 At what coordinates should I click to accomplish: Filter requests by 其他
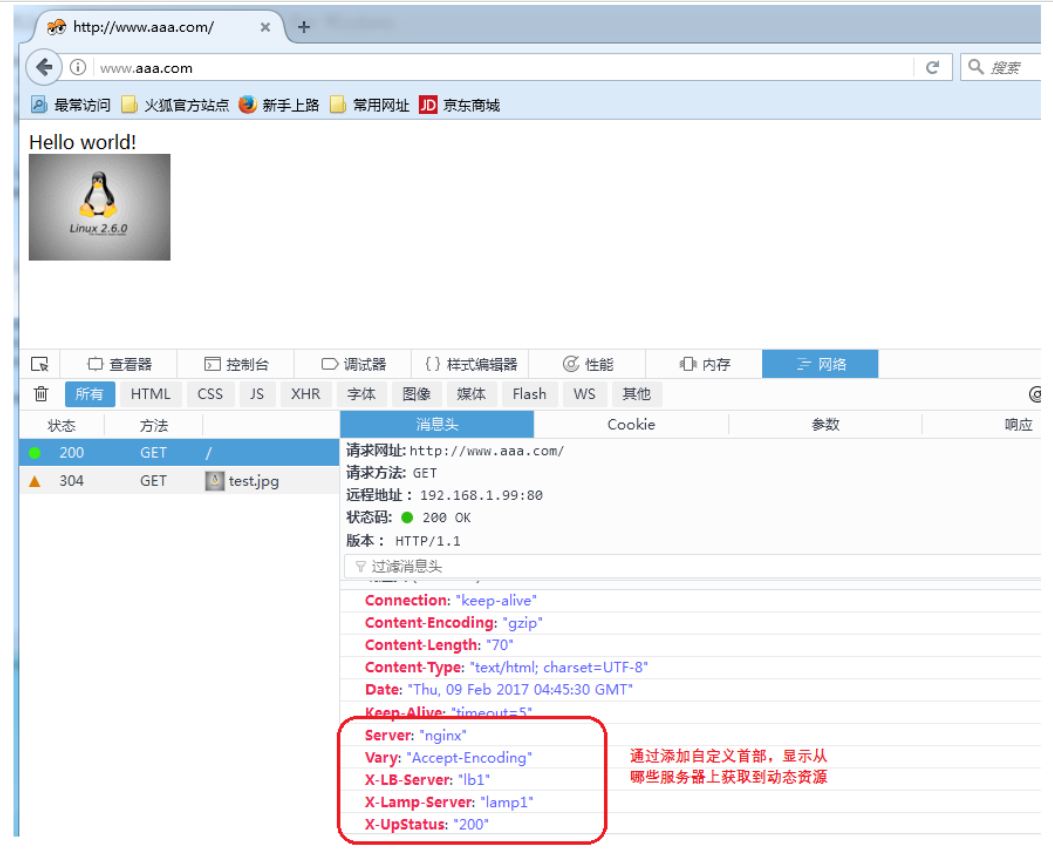pyautogui.click(x=637, y=394)
